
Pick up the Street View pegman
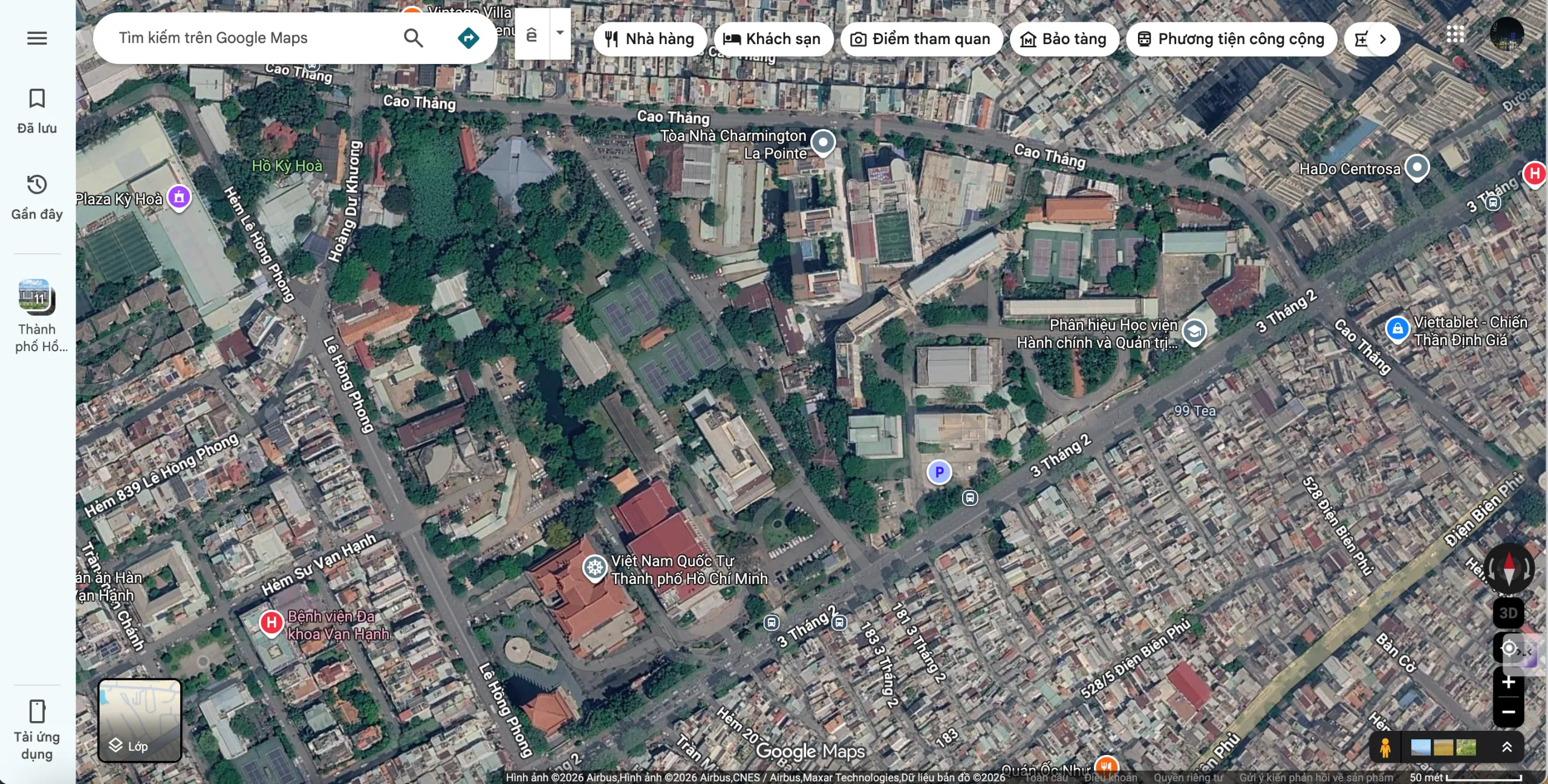click(x=1385, y=748)
